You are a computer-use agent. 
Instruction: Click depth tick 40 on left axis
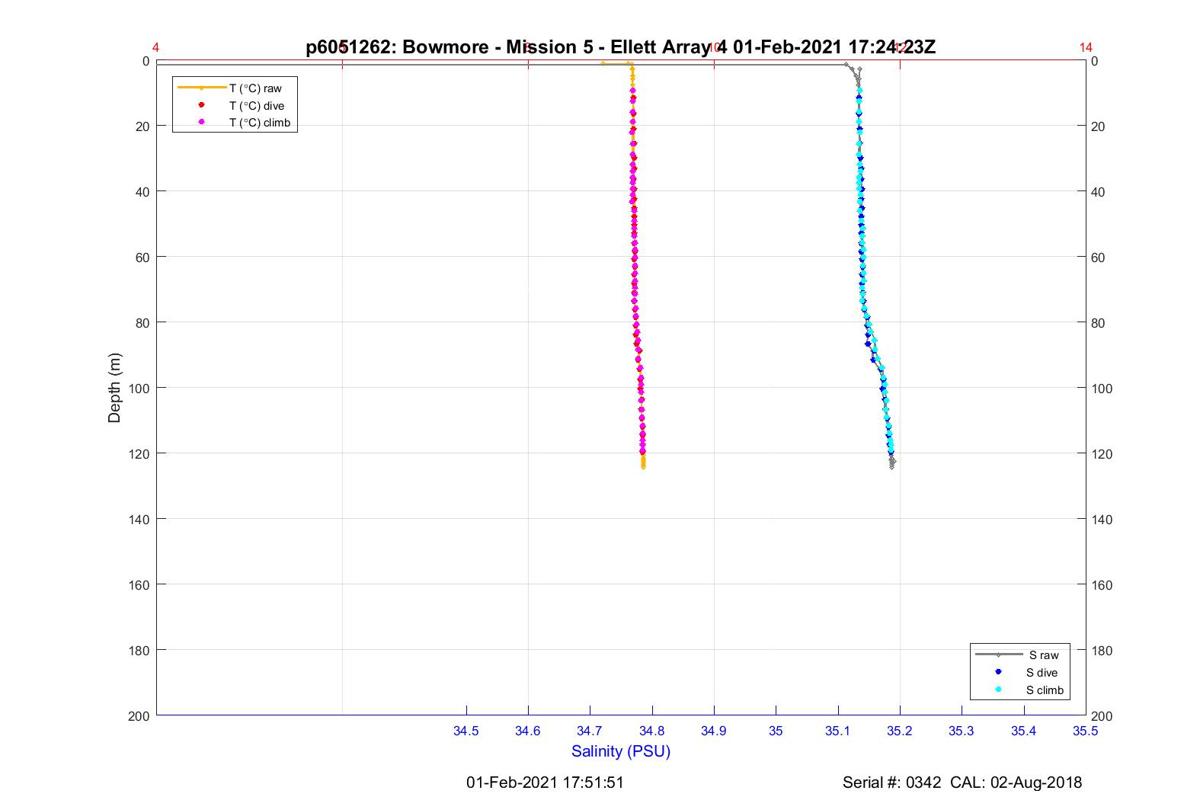pos(142,191)
